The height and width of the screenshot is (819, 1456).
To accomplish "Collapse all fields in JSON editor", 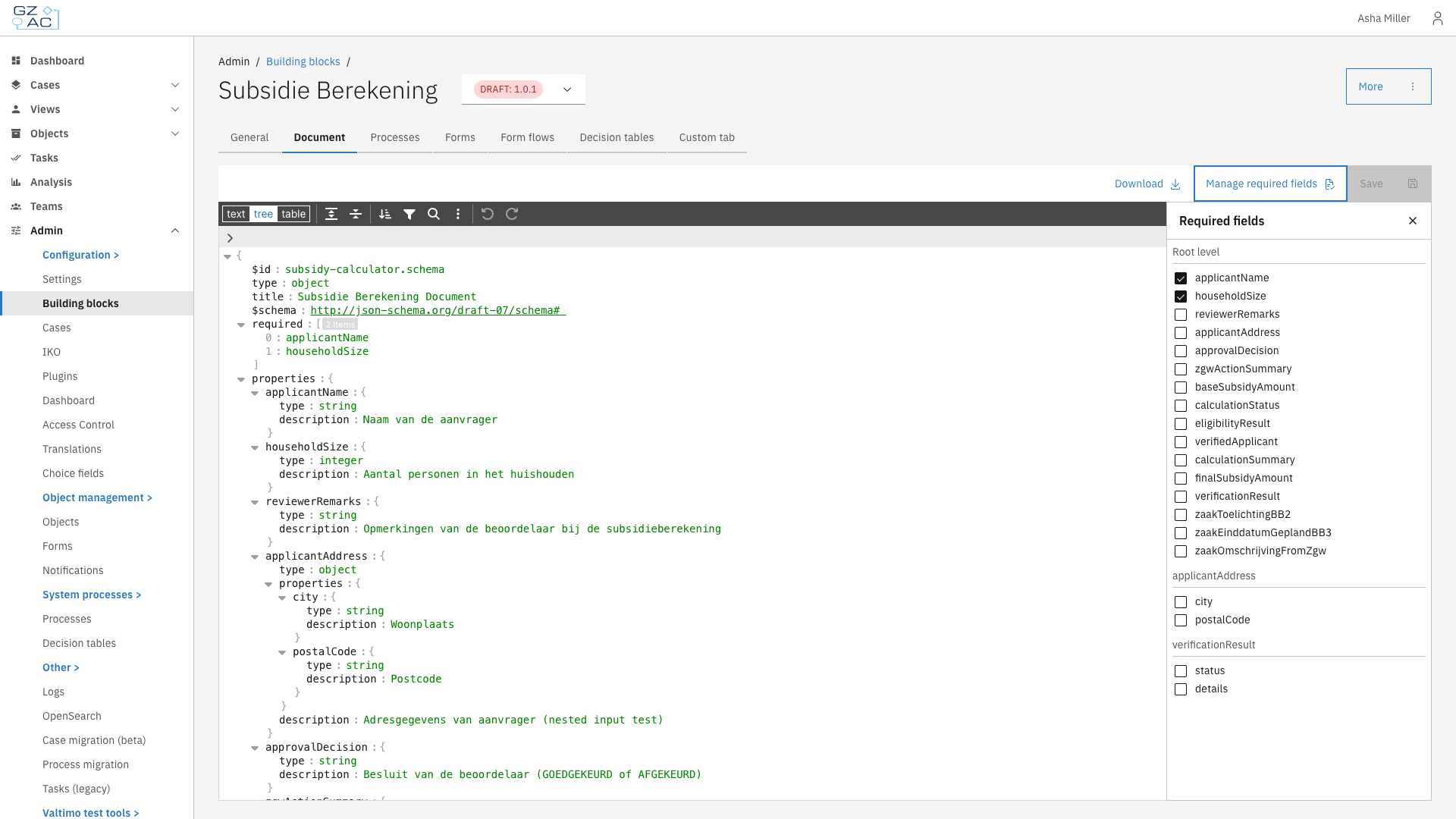I will [x=356, y=214].
